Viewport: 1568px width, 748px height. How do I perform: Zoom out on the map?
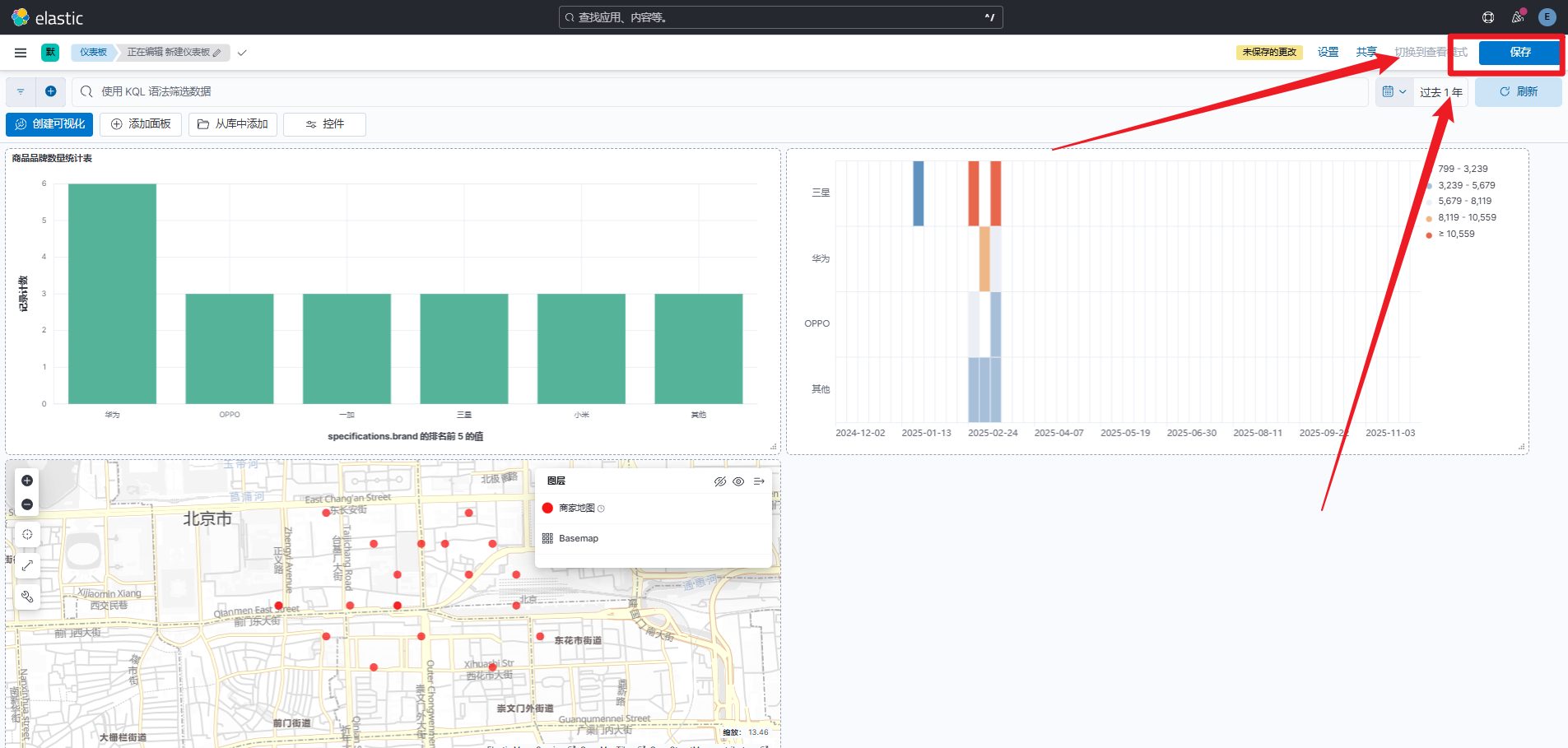[x=27, y=504]
